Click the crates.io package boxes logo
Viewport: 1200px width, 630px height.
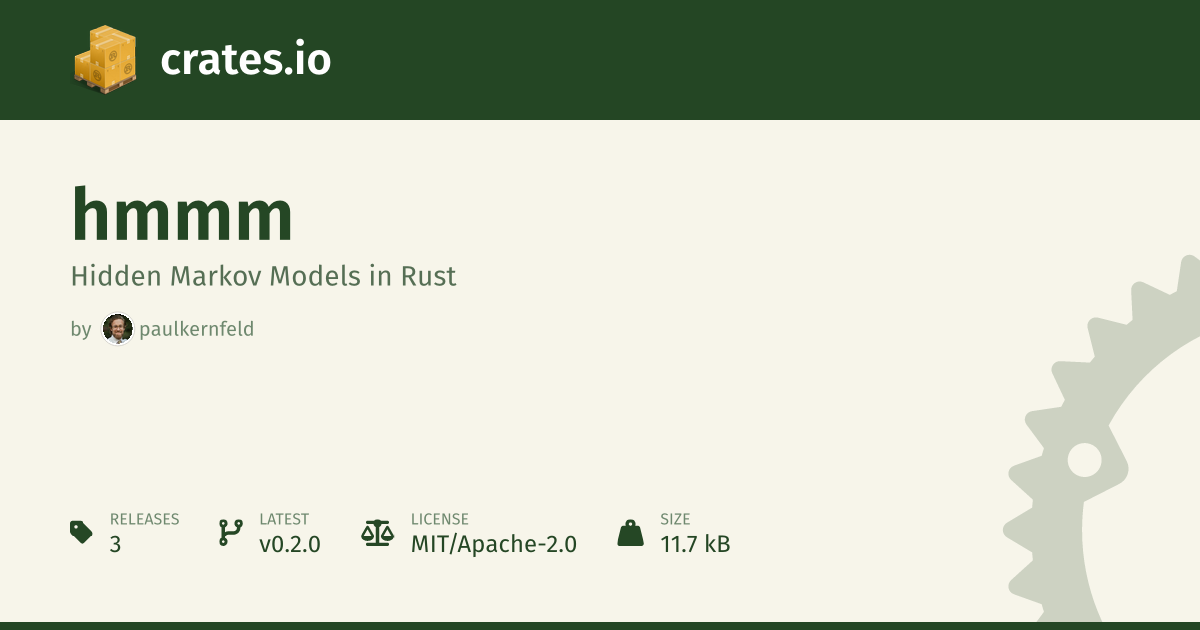coord(104,59)
